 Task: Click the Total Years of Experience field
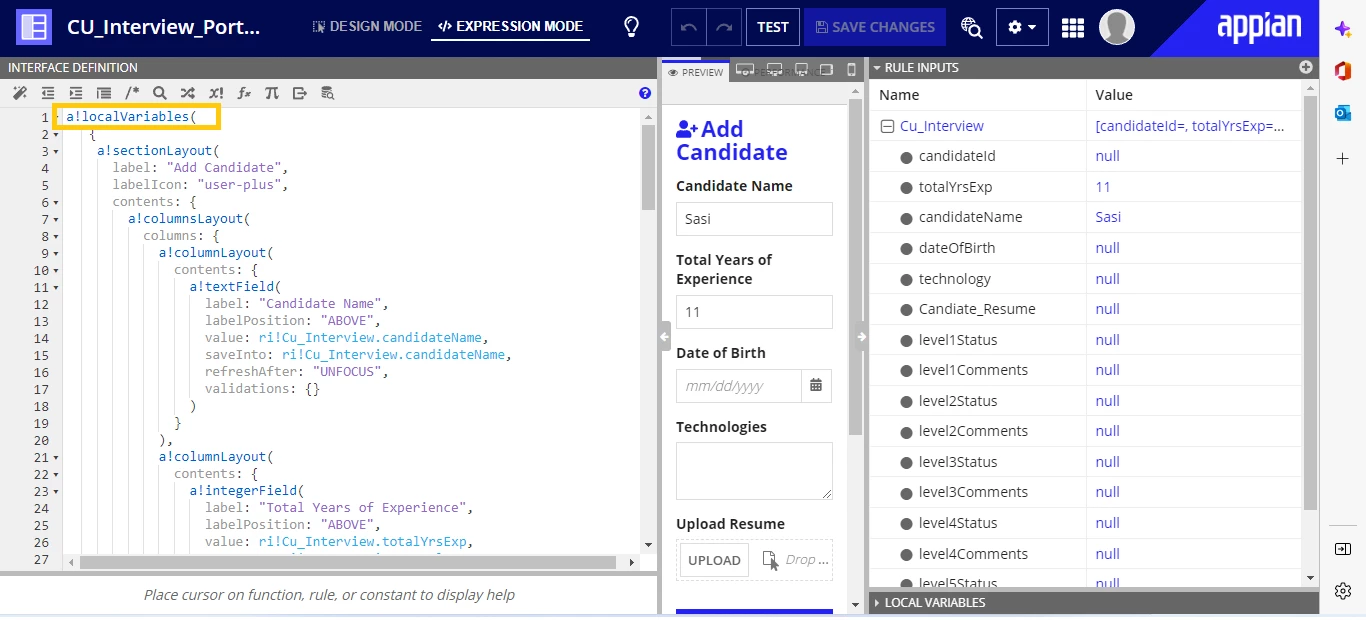[x=754, y=312]
